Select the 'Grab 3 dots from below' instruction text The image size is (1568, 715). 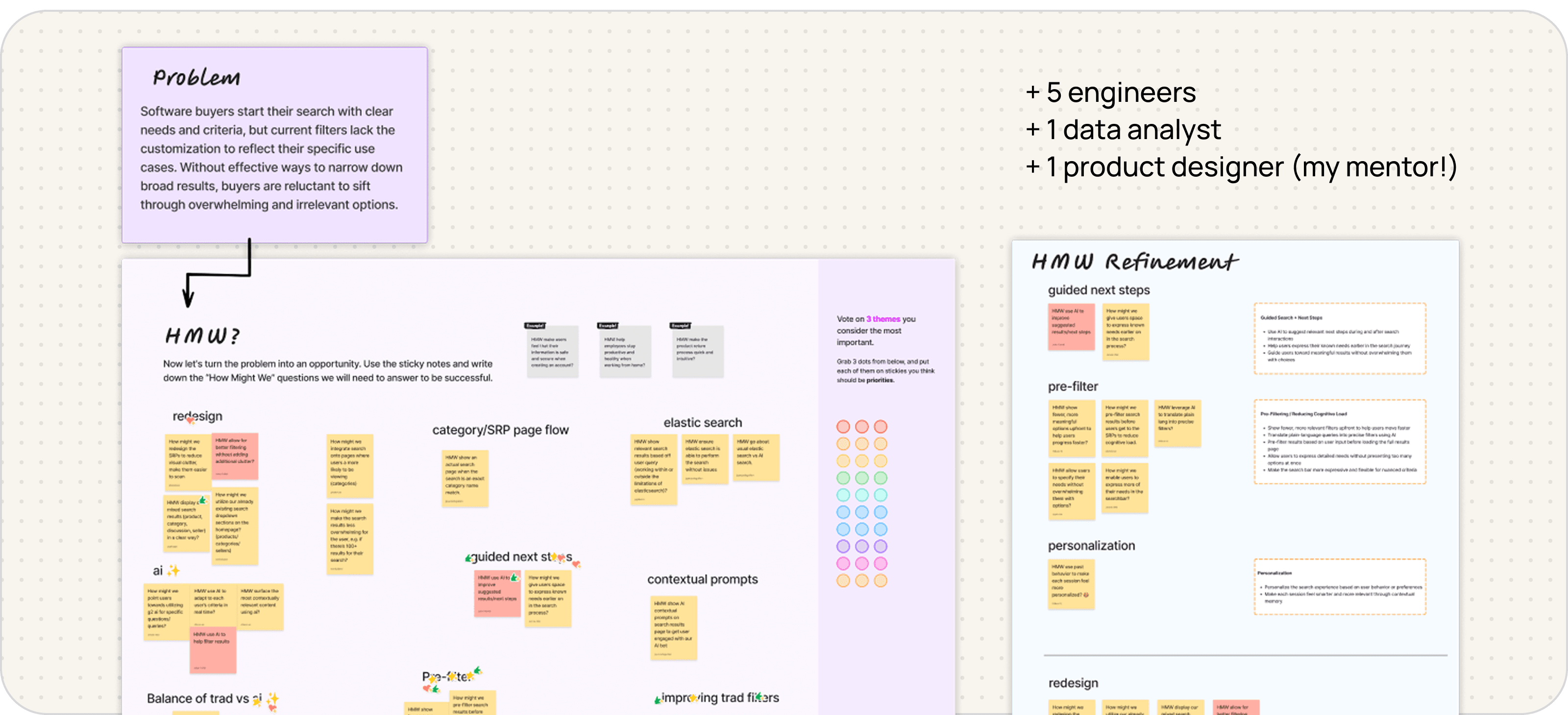[885, 371]
